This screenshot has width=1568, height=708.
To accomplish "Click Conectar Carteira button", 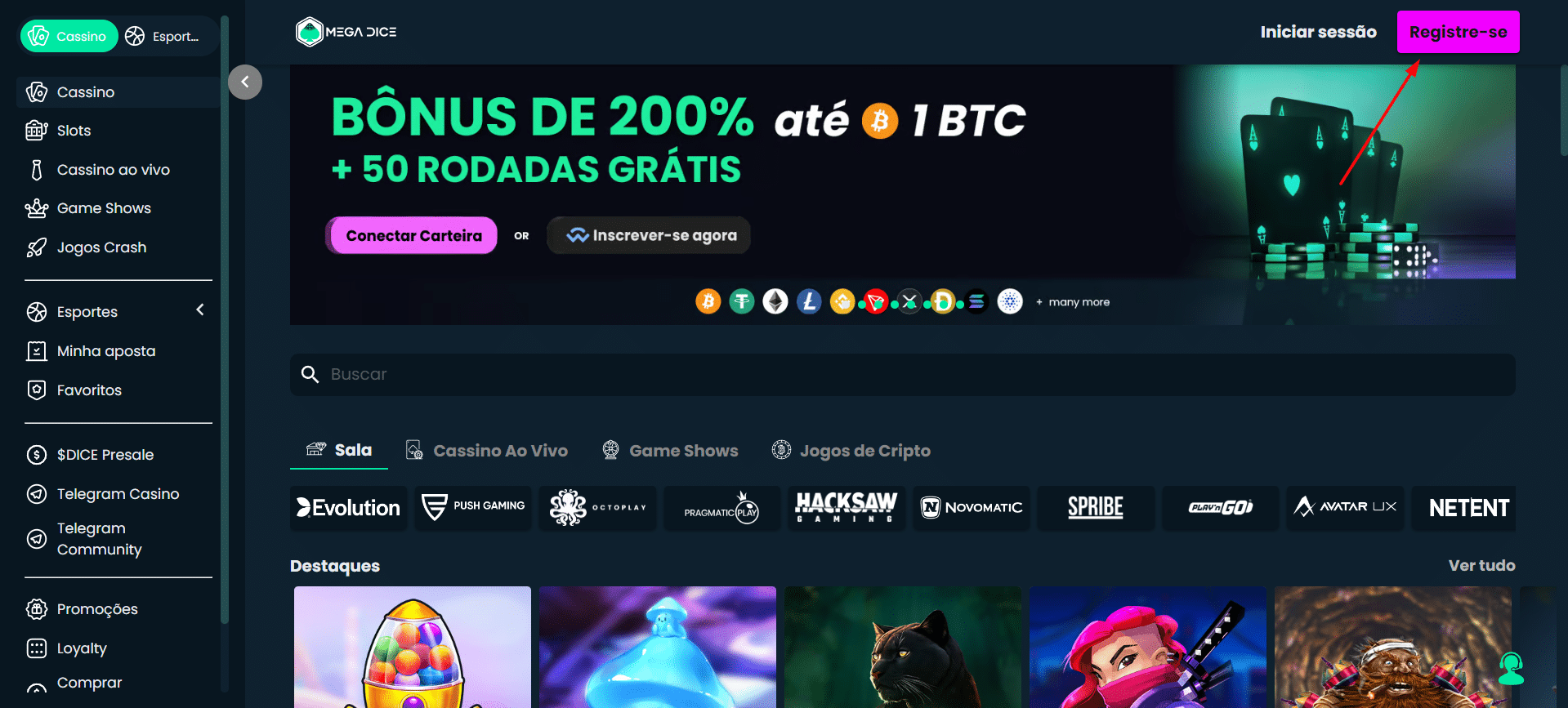I will (413, 235).
